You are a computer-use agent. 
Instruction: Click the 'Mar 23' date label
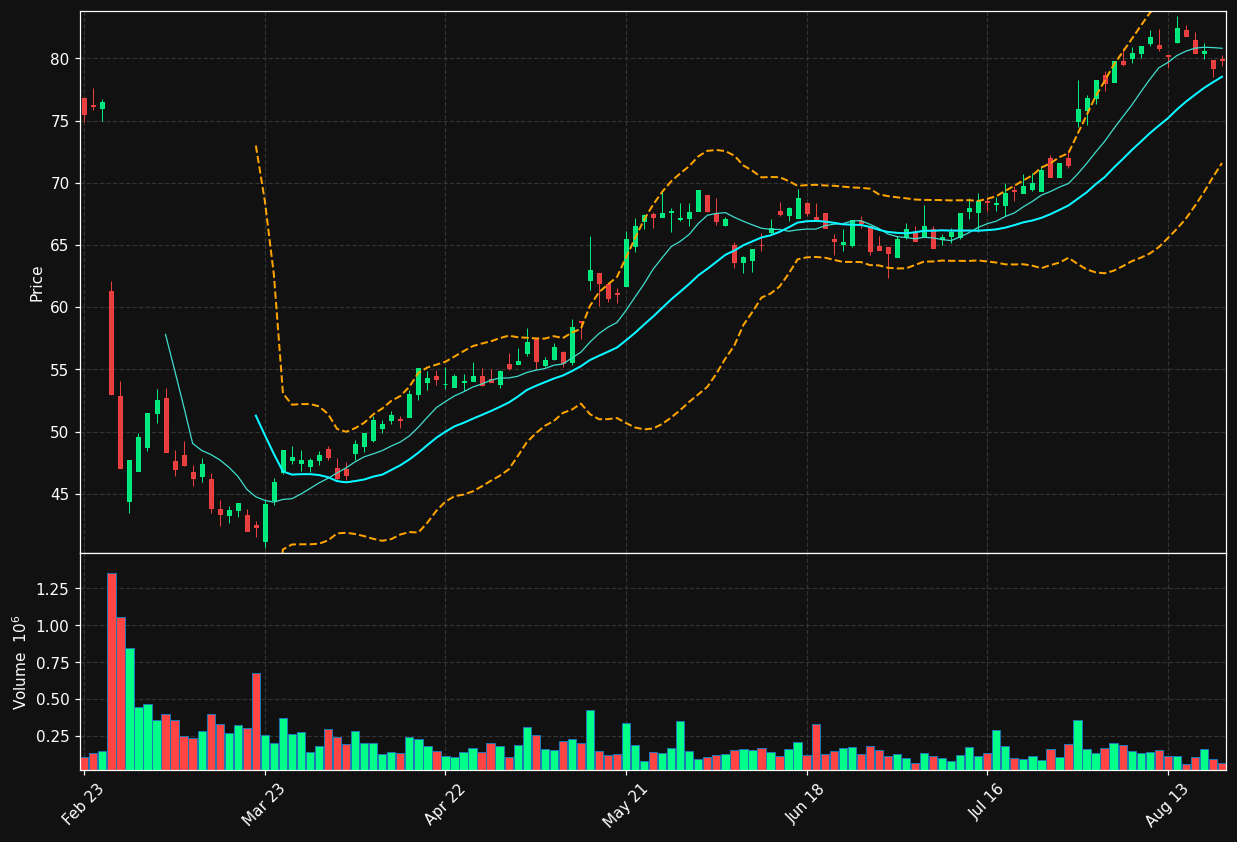tap(265, 803)
